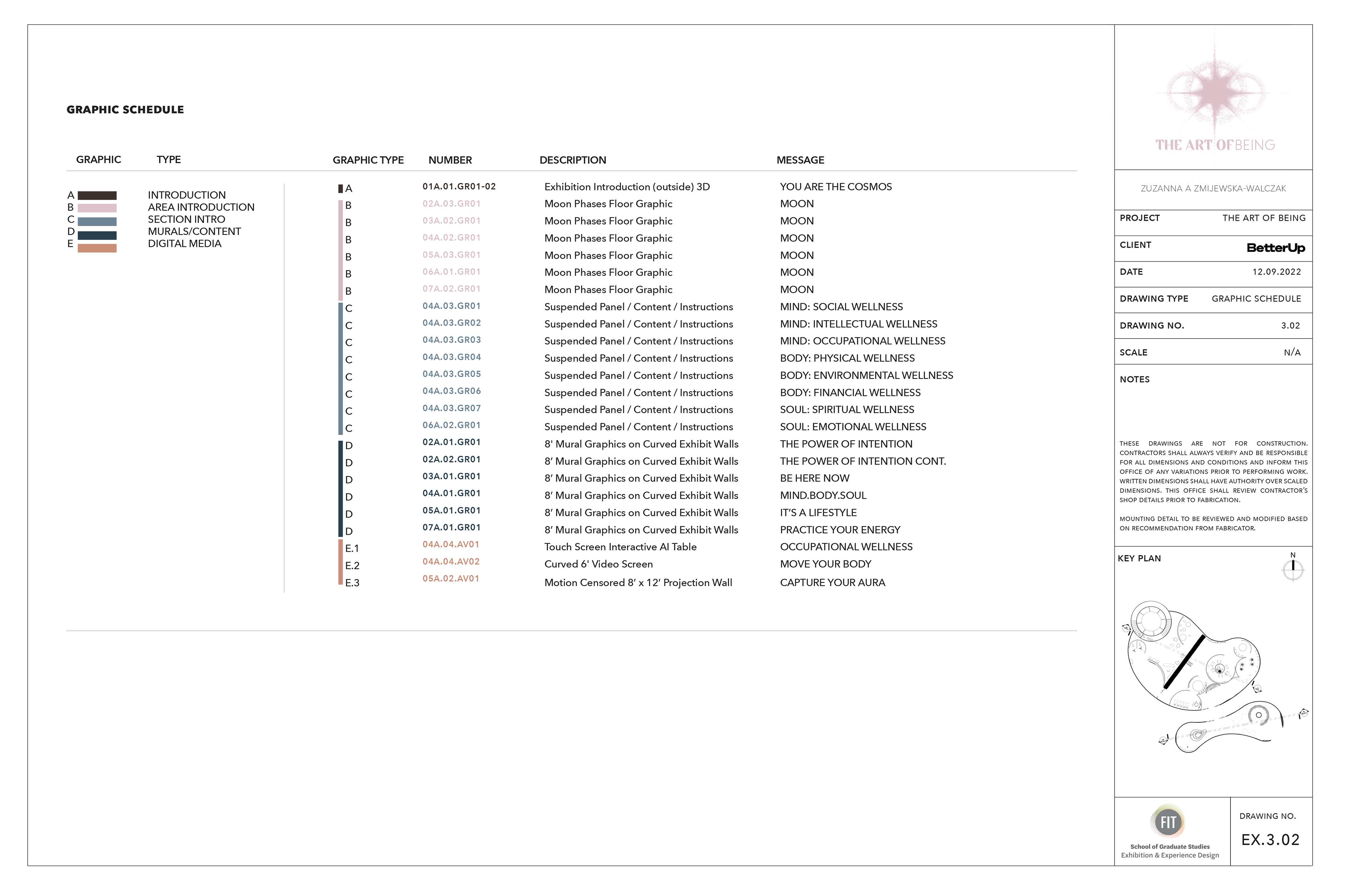Click number 07A.01.GR01

pyautogui.click(x=451, y=527)
